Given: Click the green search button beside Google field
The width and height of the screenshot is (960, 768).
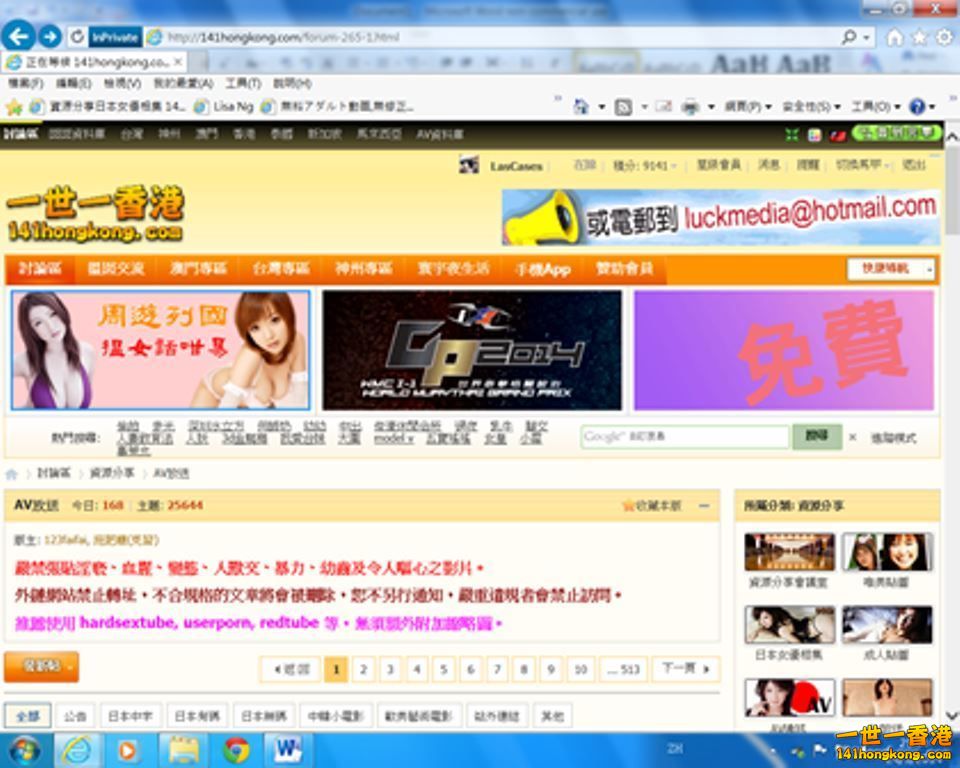Looking at the screenshot, I should click(816, 436).
